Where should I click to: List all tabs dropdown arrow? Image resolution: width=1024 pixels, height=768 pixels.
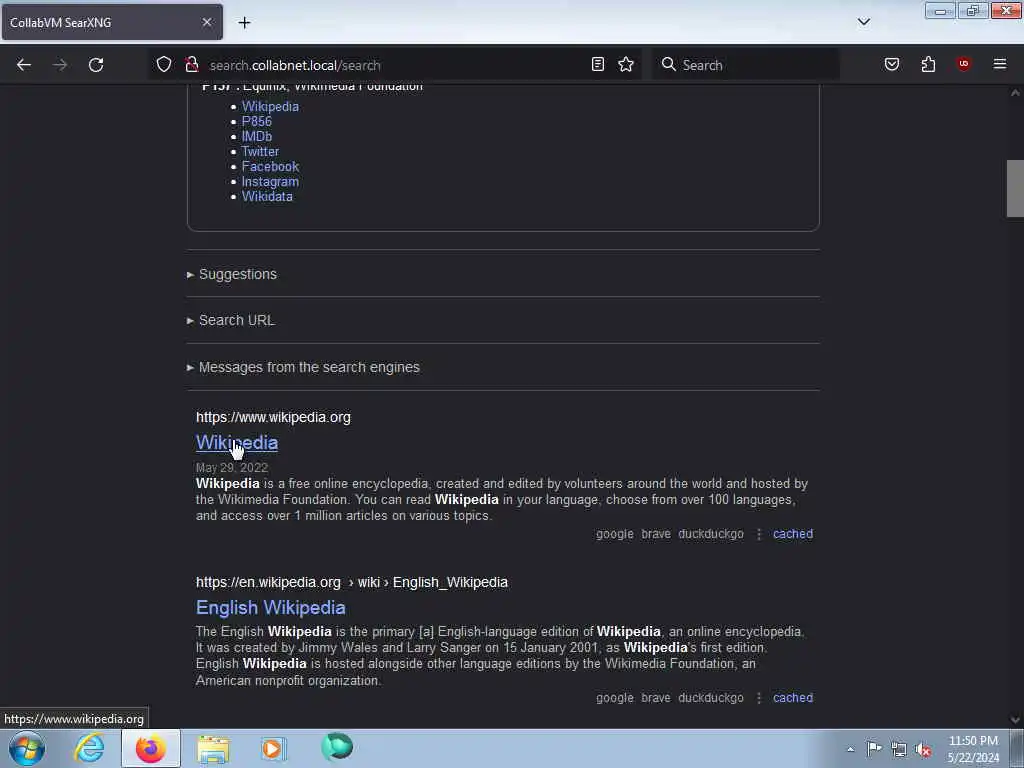click(864, 22)
